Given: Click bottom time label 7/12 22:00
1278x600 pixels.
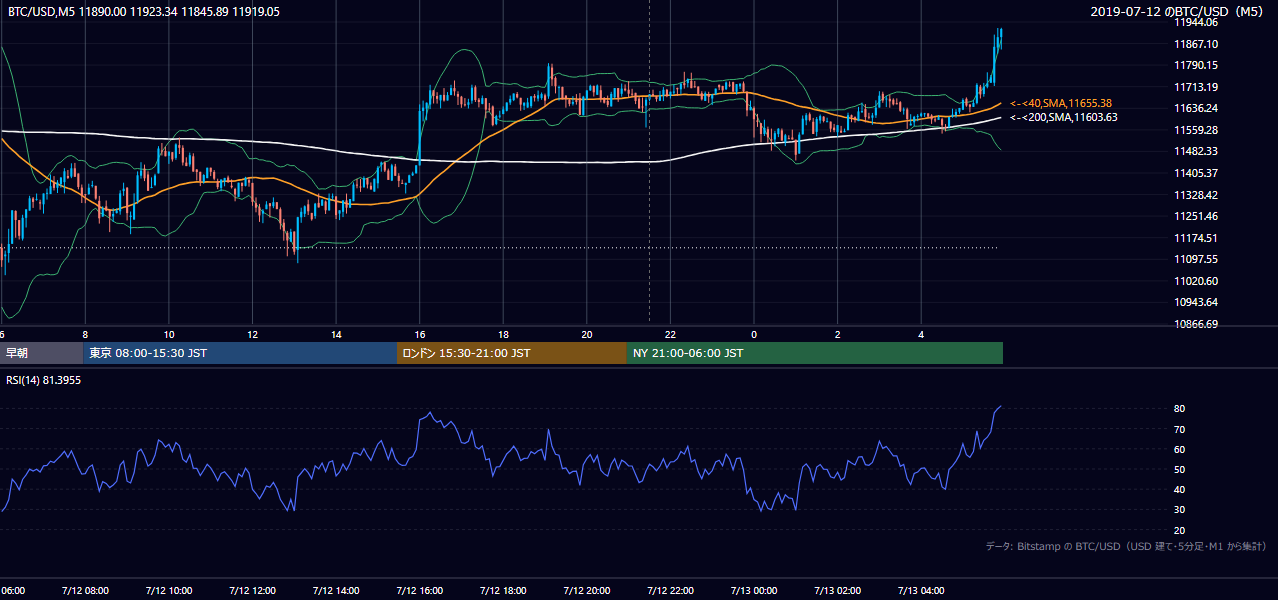Looking at the screenshot, I should [x=670, y=591].
